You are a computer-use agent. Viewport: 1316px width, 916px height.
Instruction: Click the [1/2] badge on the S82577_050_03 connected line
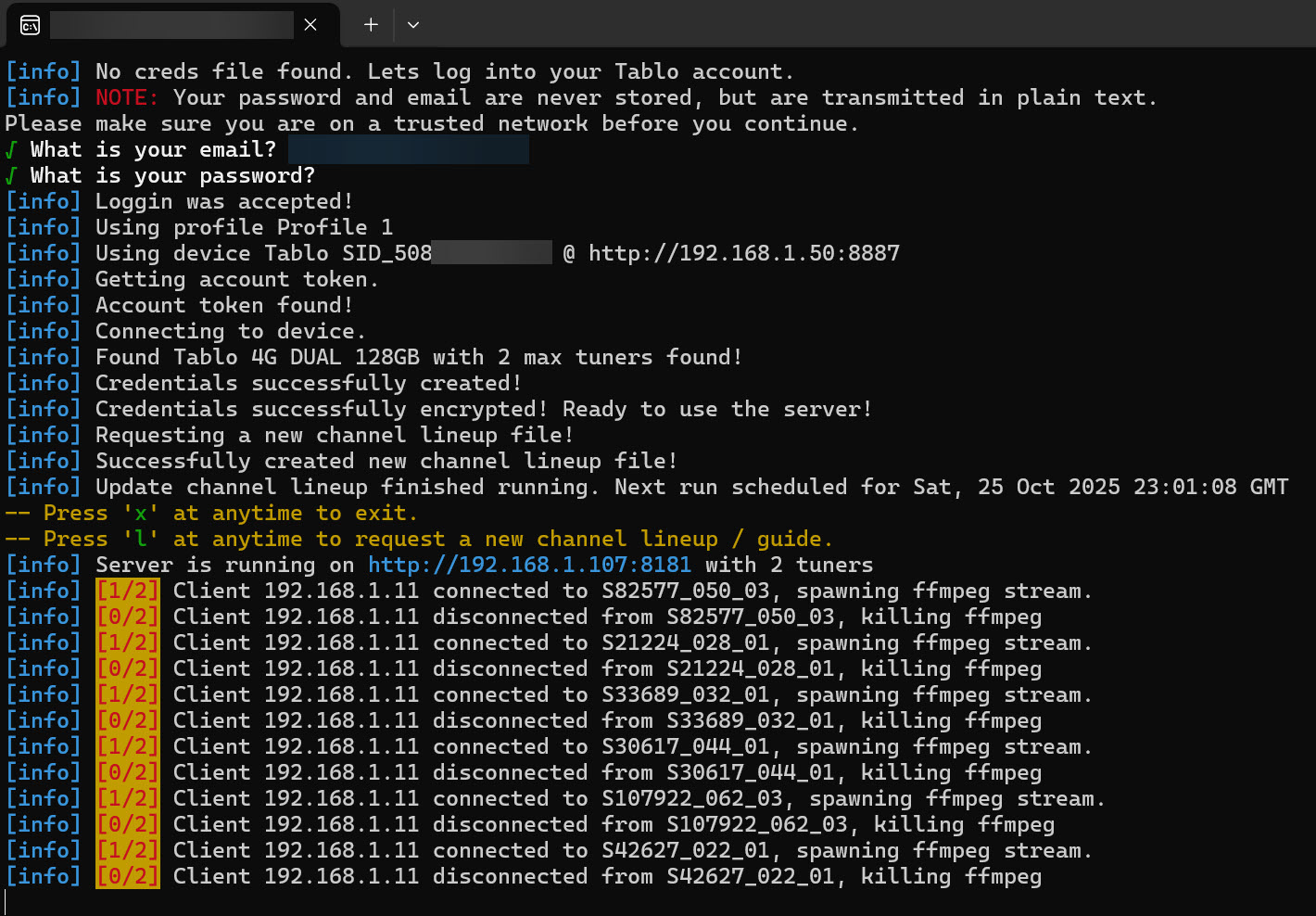(x=128, y=591)
